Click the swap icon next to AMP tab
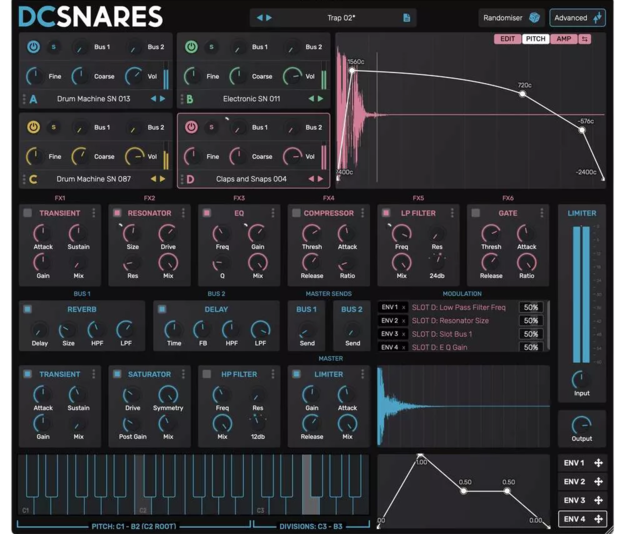 585,39
